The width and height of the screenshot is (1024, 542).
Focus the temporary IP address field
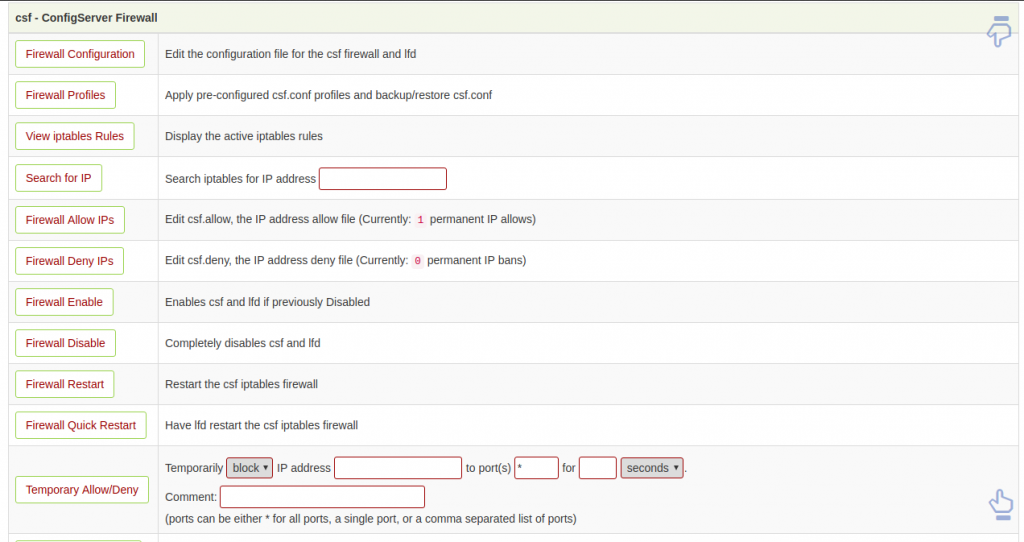pyautogui.click(x=398, y=468)
